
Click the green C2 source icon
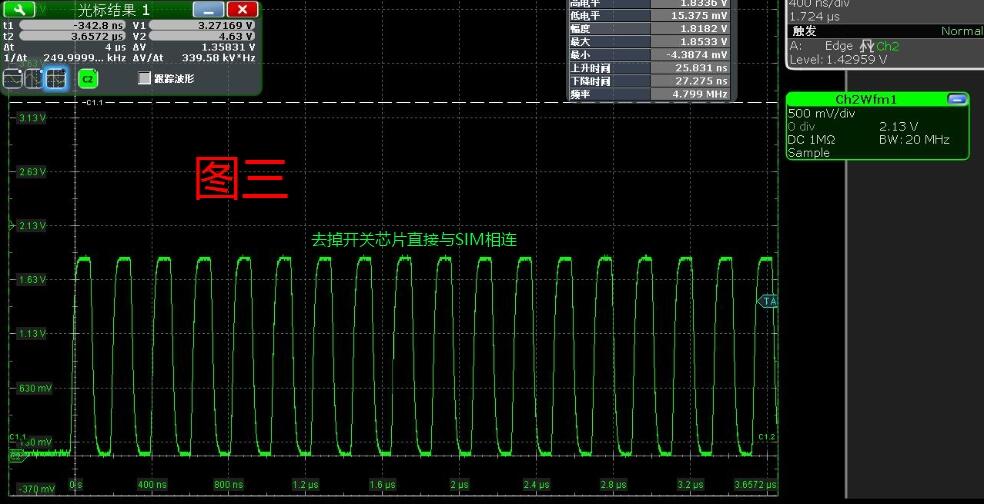click(x=88, y=79)
